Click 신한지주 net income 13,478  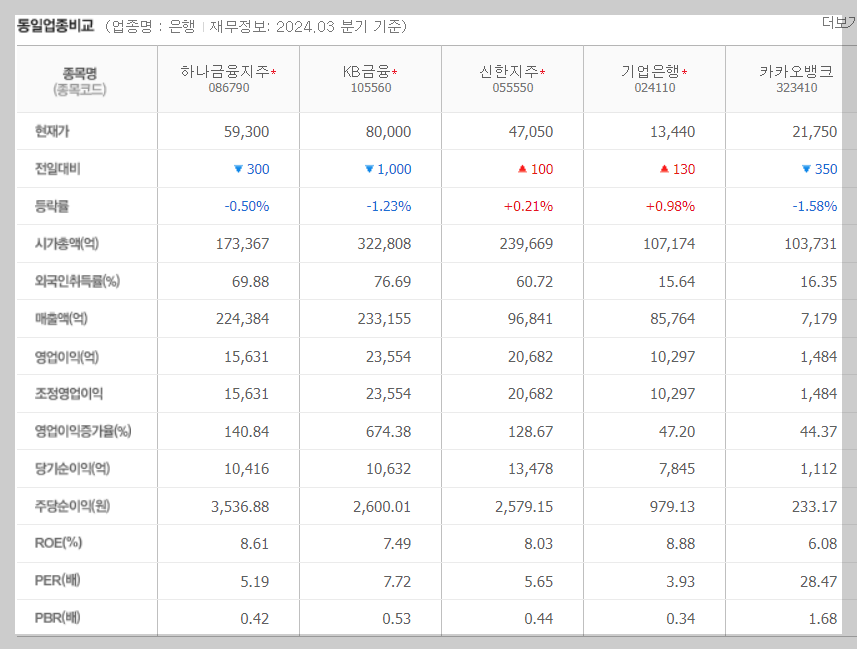click(x=531, y=469)
